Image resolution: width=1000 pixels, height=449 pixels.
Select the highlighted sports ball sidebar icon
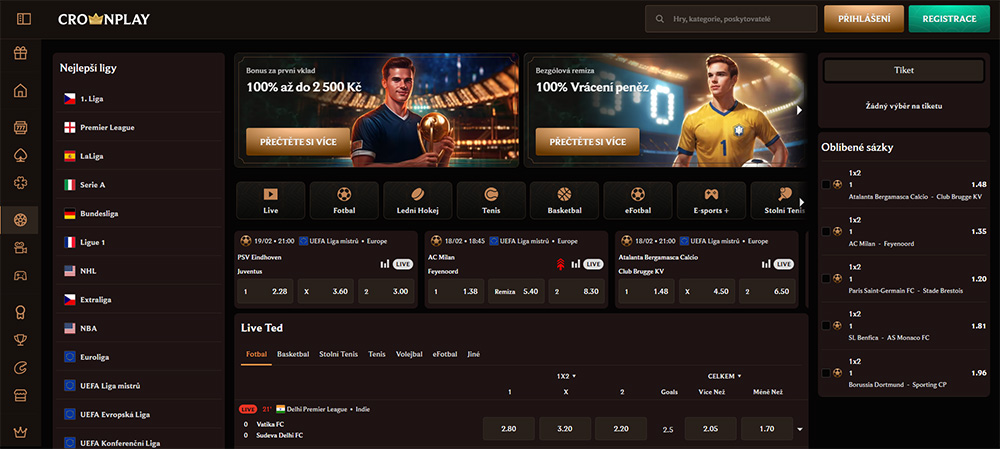[x=20, y=220]
